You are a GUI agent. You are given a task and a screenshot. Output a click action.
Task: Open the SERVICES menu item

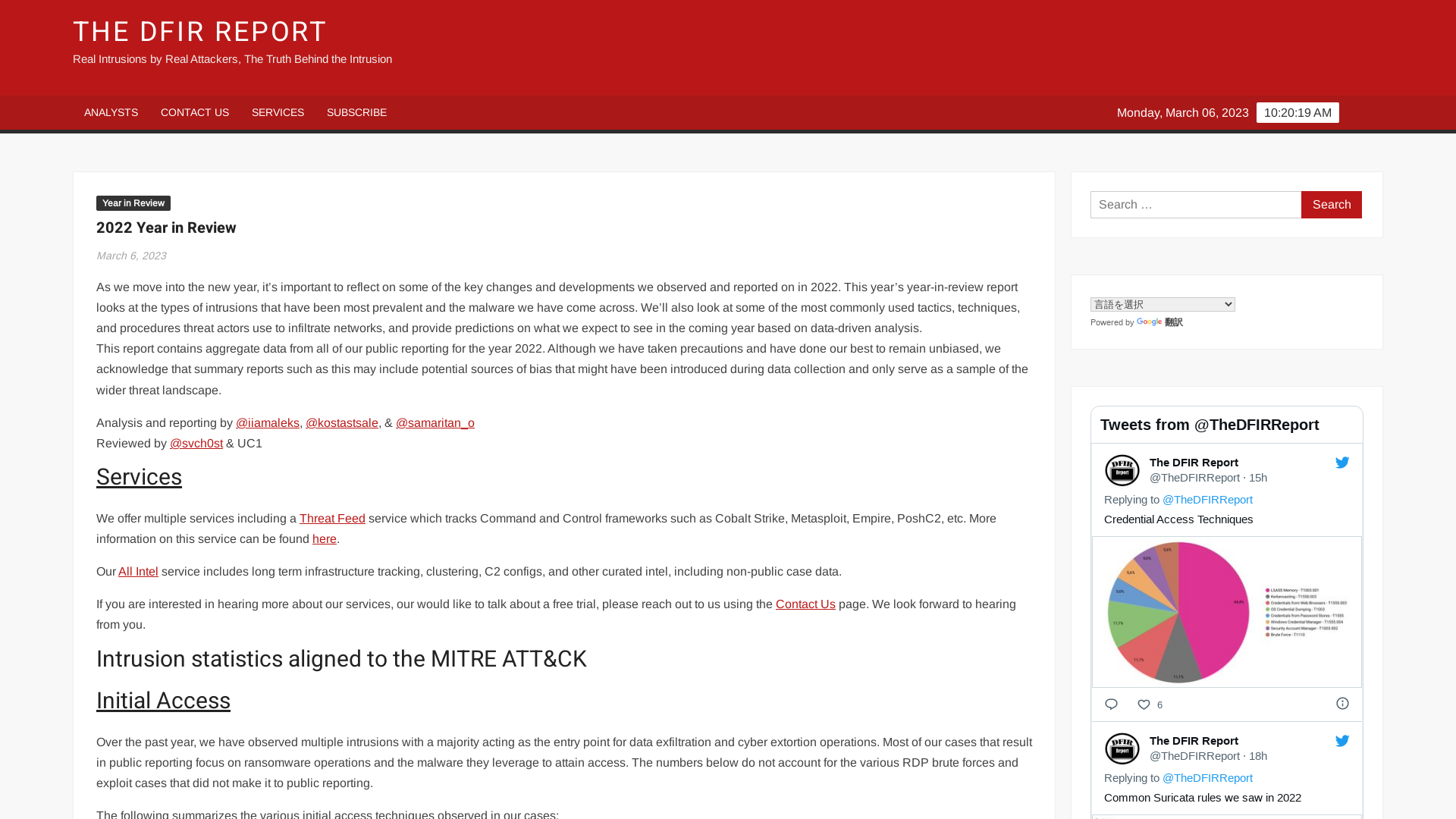tap(278, 112)
